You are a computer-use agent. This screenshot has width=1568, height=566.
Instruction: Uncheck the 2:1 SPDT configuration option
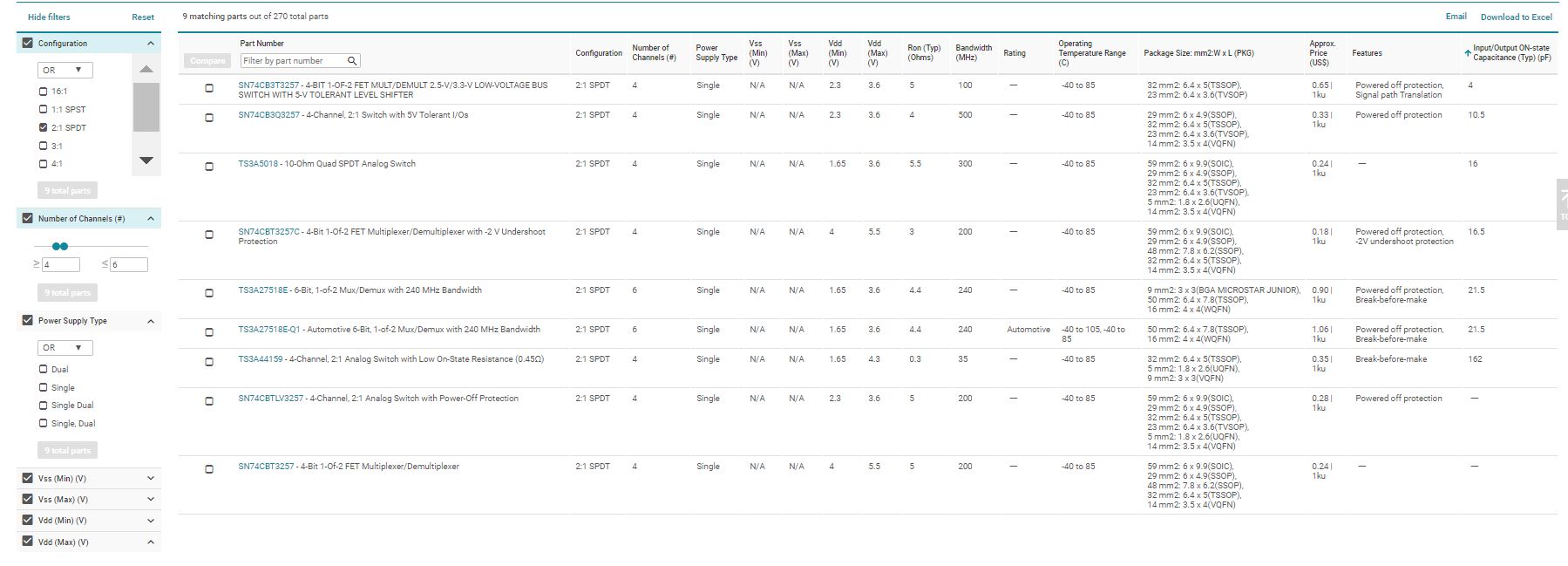44,127
